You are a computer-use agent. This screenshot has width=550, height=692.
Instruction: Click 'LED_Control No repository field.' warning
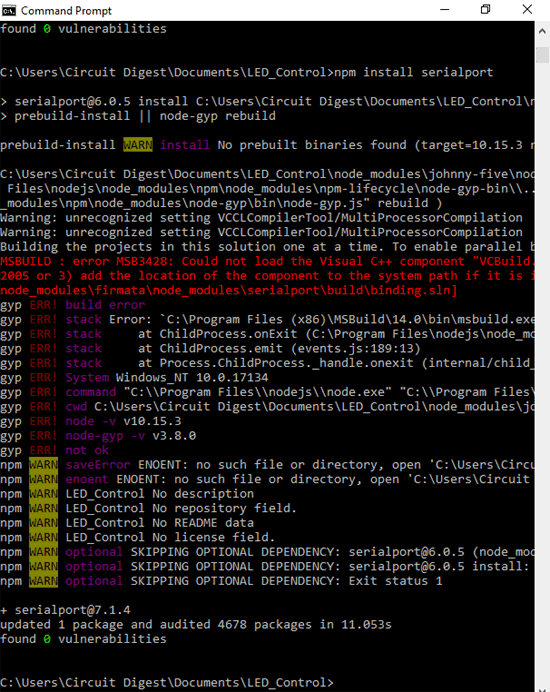tap(181, 509)
